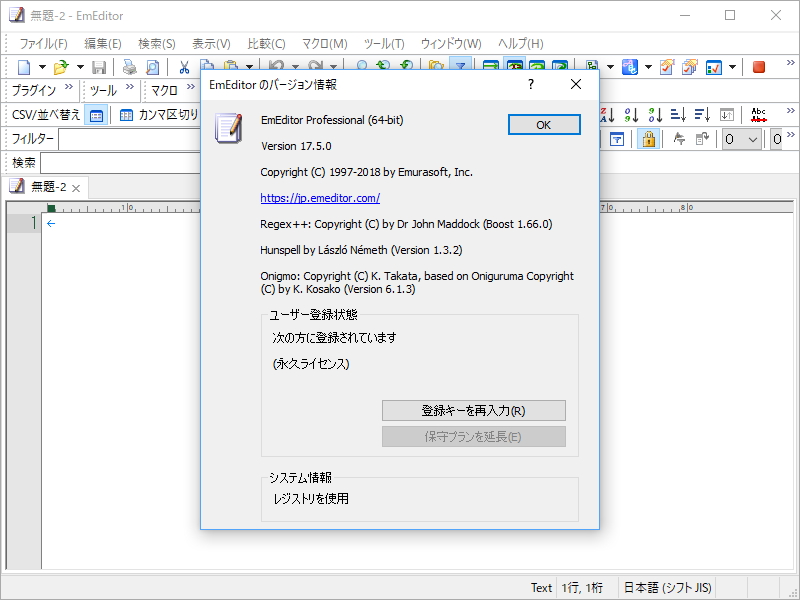
Task: Open the https://jp.emeditor.com/ link
Action: tap(320, 198)
